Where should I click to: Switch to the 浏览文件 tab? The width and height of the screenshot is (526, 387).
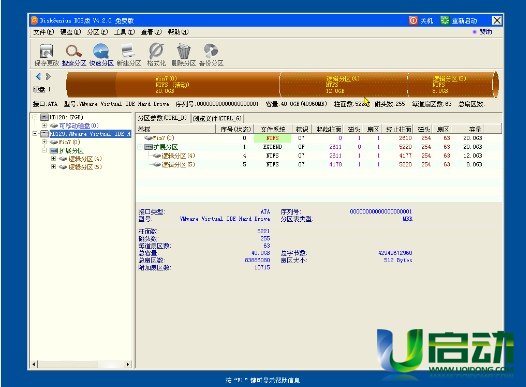coord(217,118)
